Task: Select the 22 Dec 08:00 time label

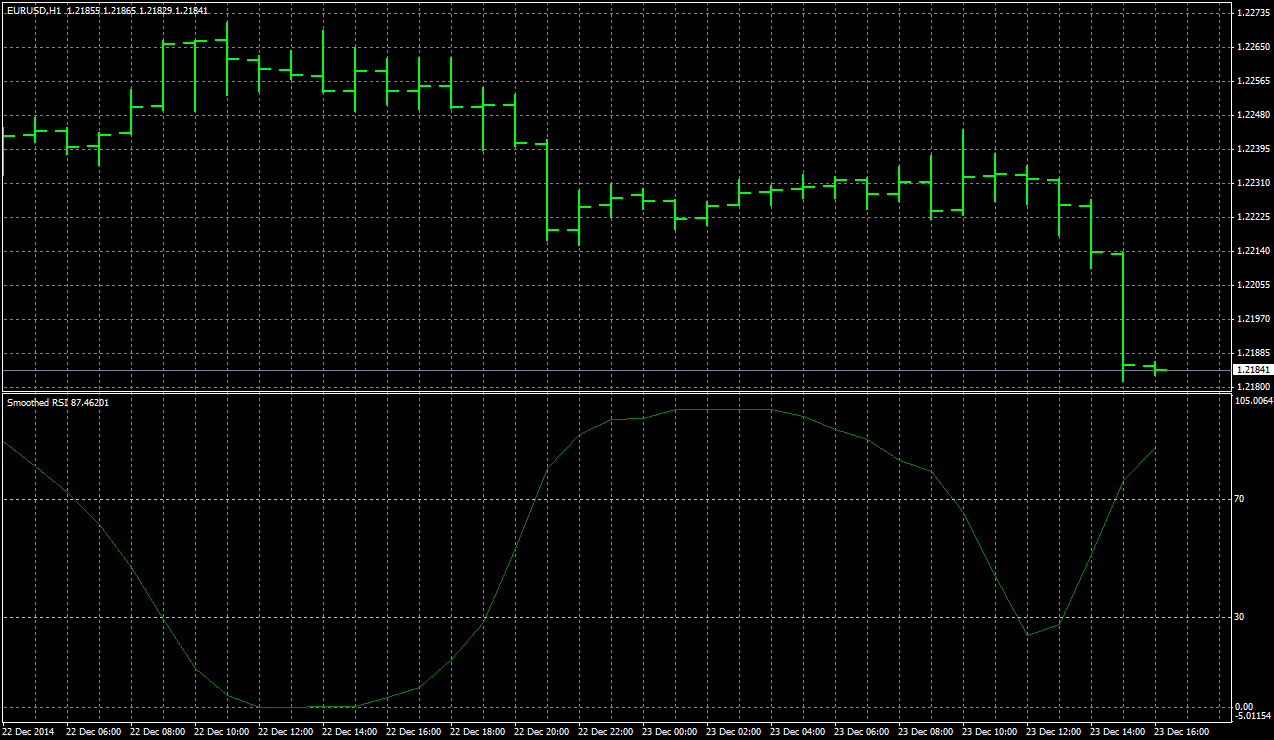Action: [158, 732]
